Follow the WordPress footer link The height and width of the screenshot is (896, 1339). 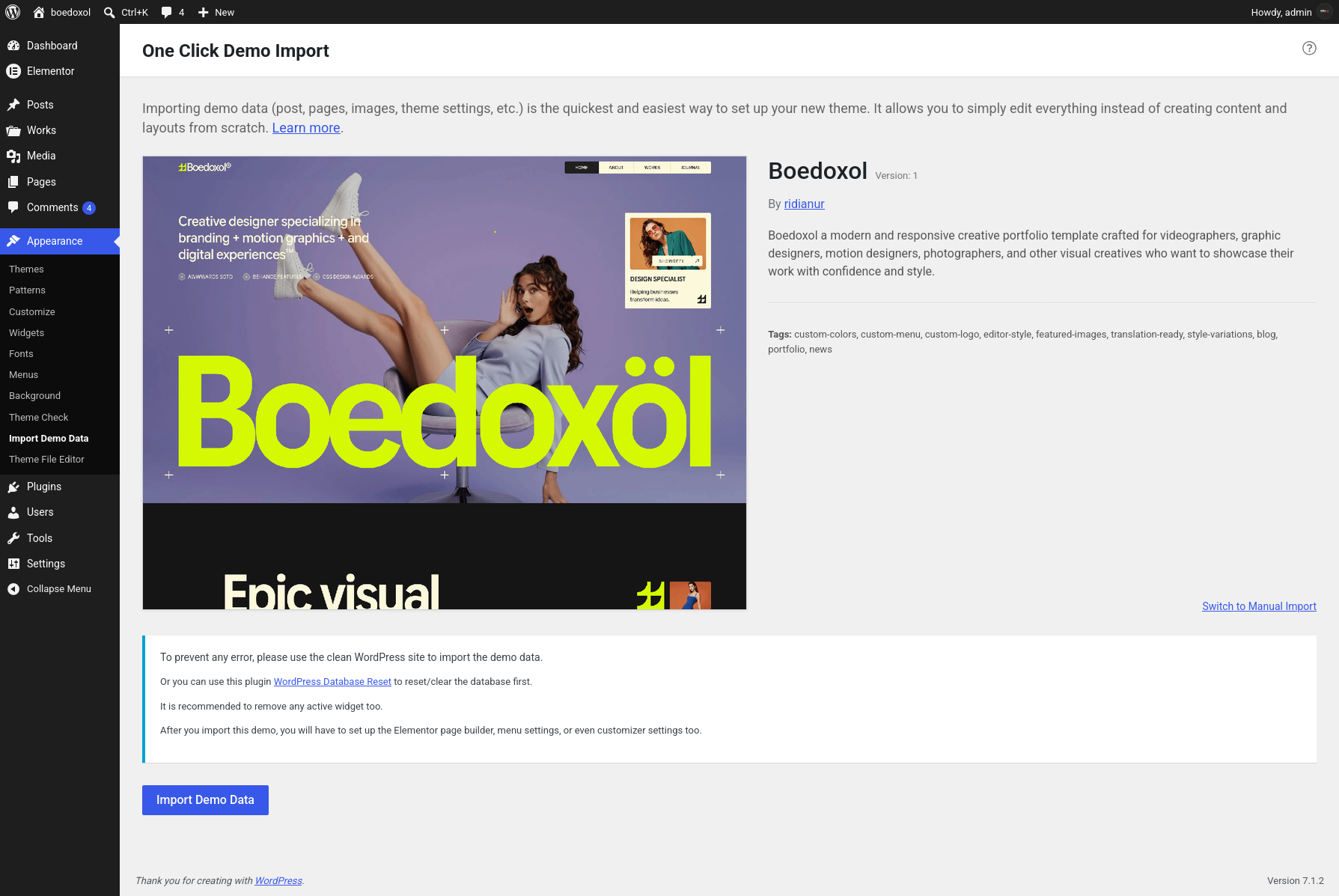(278, 881)
